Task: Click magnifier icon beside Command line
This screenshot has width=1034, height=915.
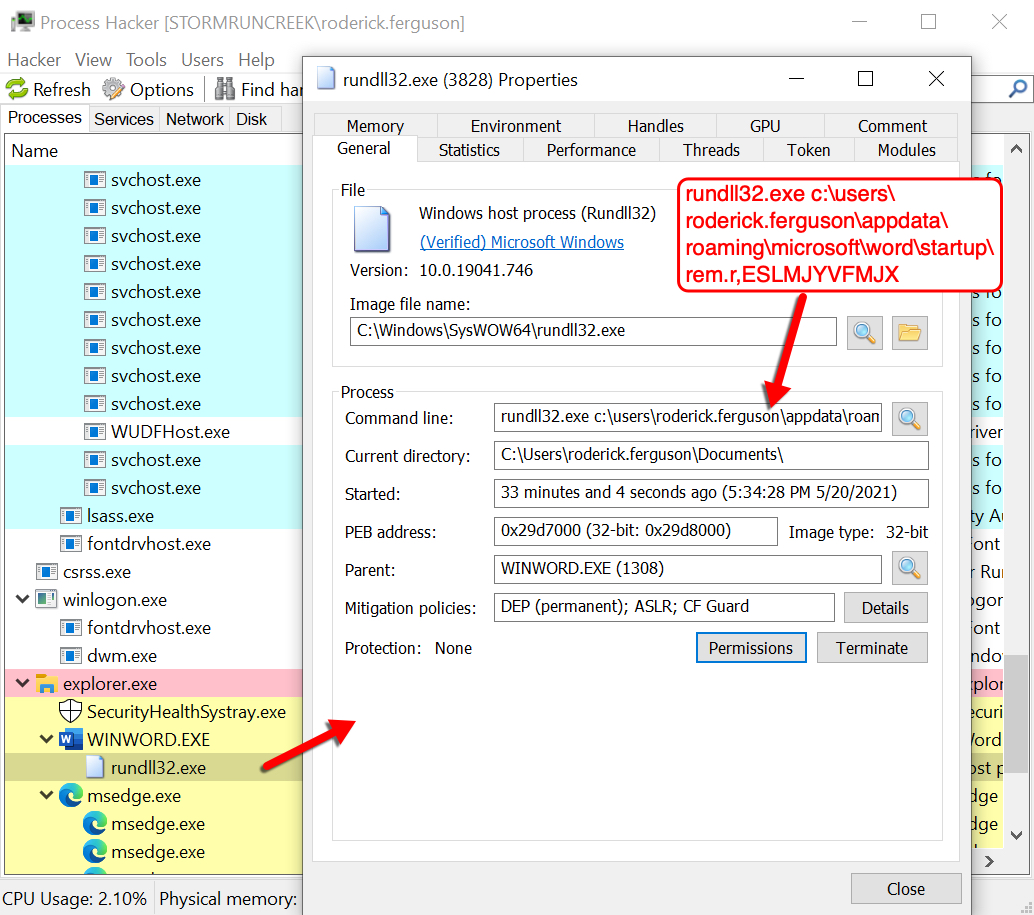Action: pyautogui.click(x=909, y=419)
